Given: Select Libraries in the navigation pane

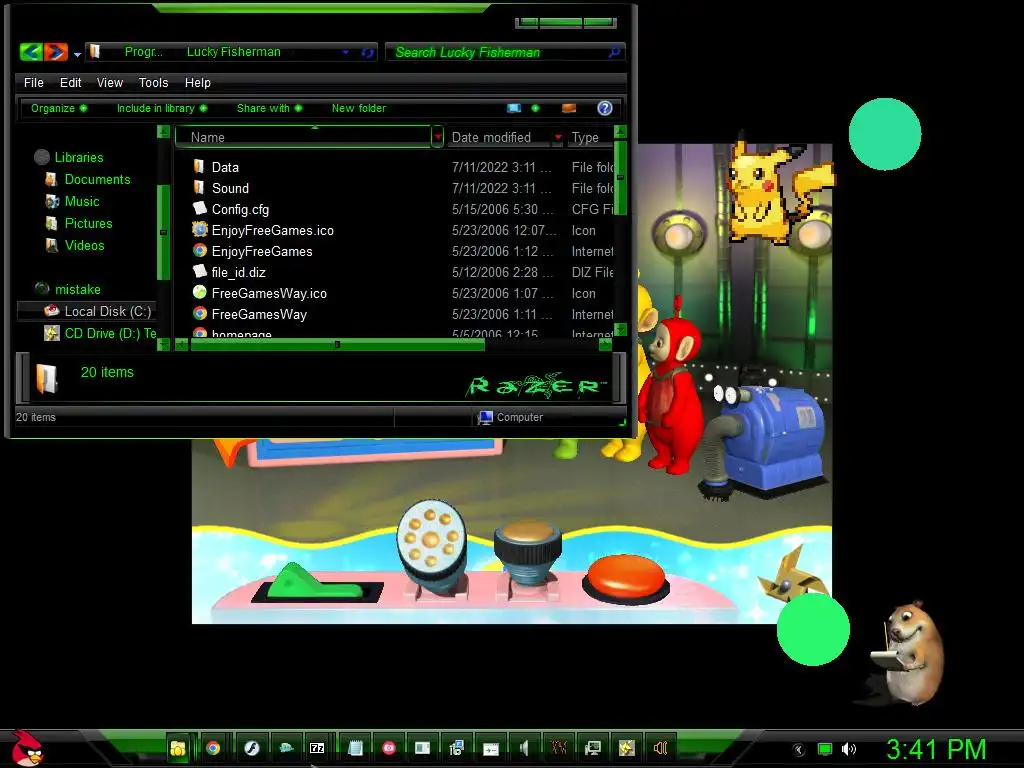Looking at the screenshot, I should point(78,157).
